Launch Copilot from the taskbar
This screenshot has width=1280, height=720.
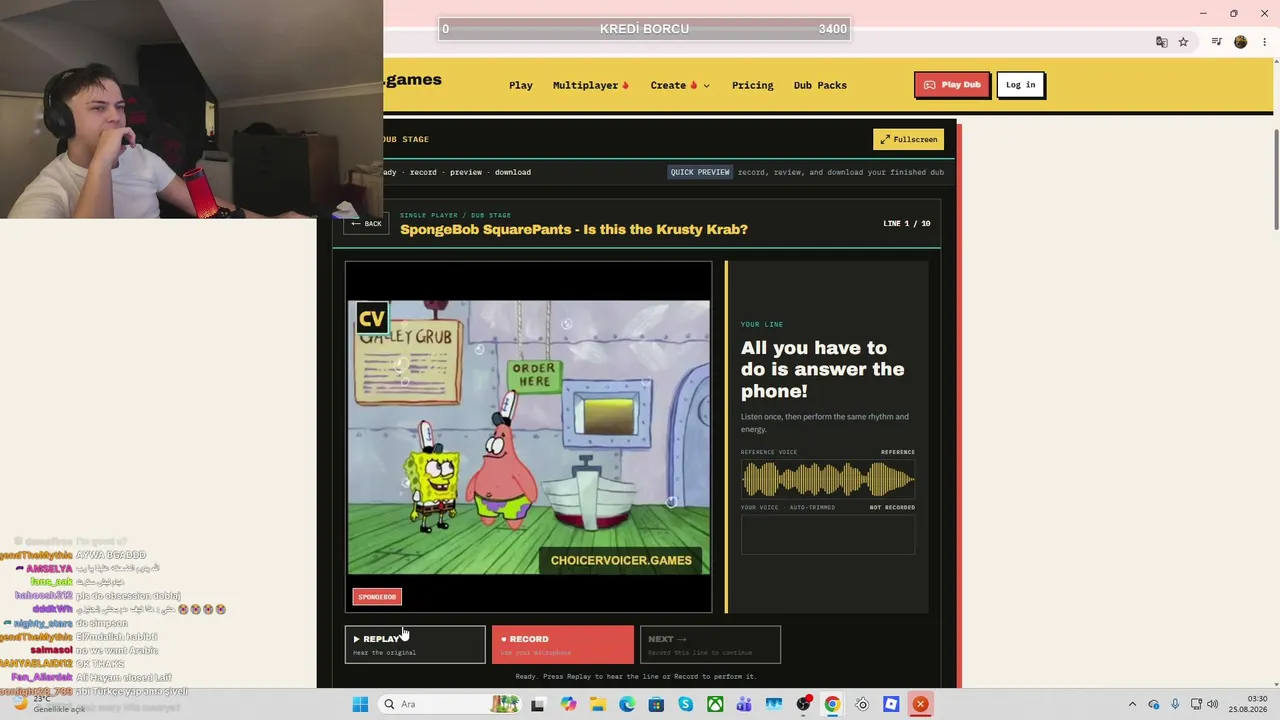(x=568, y=704)
